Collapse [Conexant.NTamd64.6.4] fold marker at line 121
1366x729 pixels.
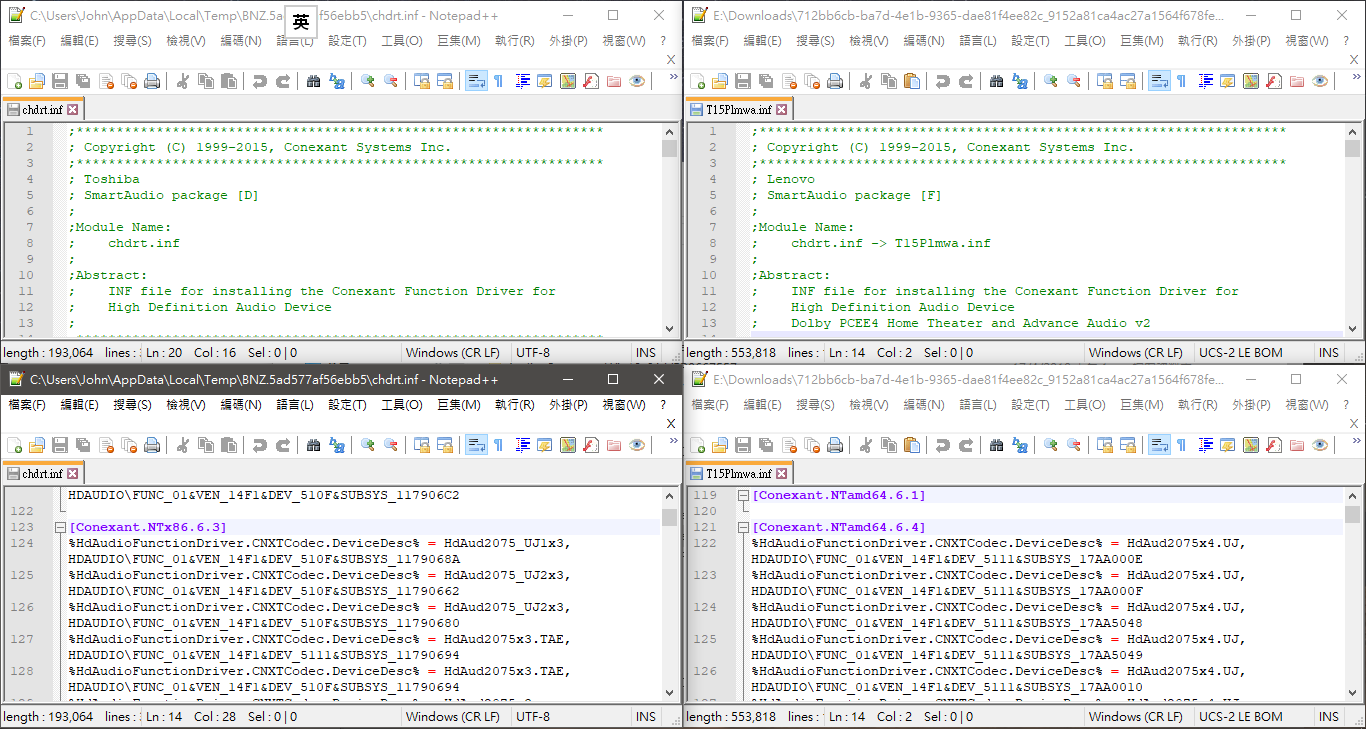[744, 527]
